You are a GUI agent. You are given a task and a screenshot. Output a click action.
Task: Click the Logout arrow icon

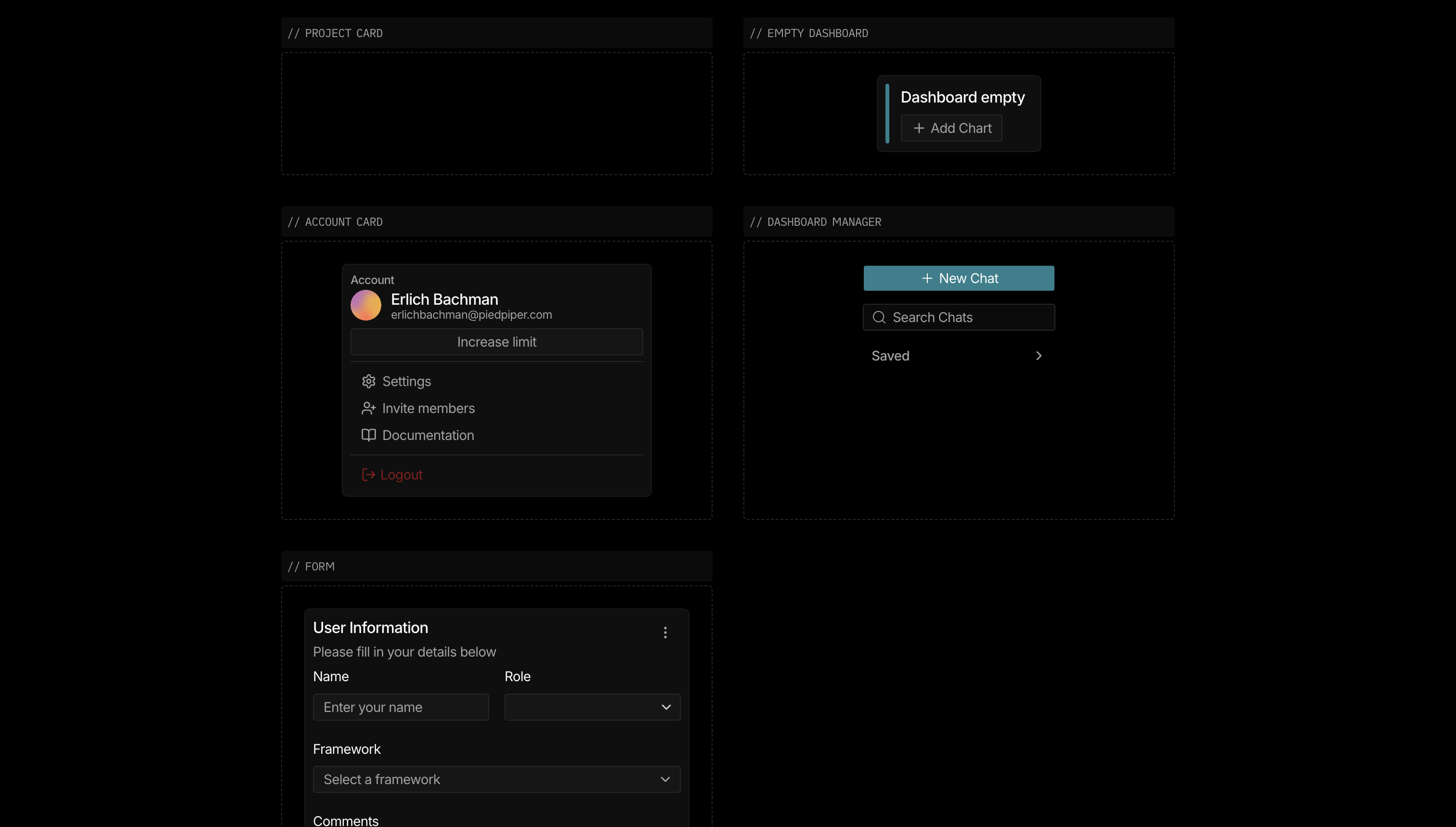tap(369, 475)
